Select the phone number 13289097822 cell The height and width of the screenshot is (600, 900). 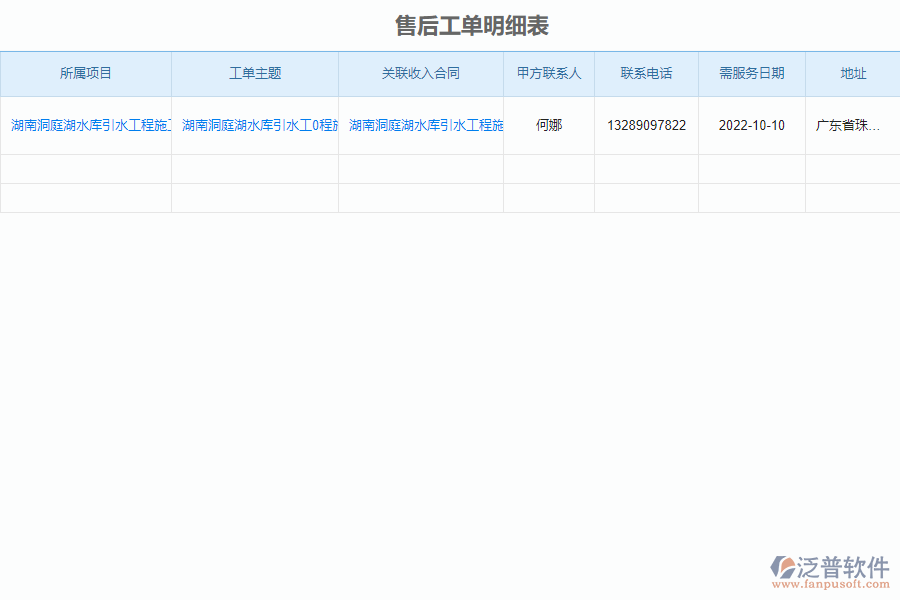coord(646,124)
